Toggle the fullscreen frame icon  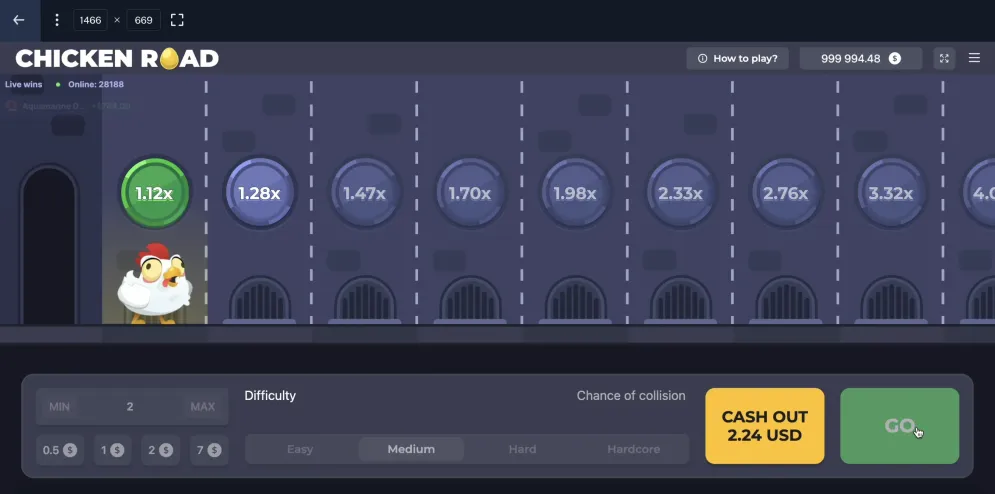coord(177,20)
